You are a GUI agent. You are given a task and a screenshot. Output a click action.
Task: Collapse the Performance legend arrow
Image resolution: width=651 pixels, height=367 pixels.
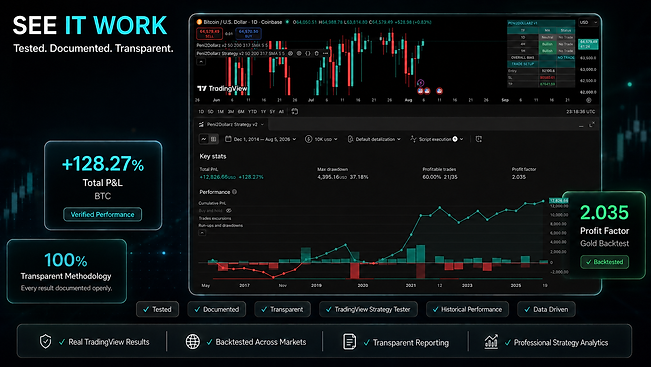[x=202, y=233]
